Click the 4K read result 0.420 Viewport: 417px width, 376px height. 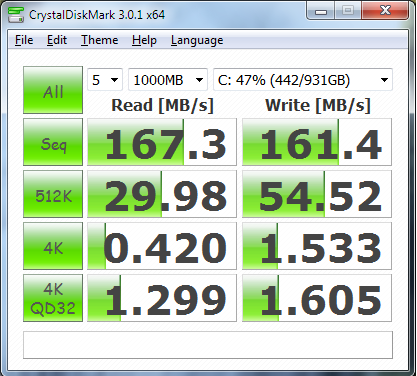click(162, 246)
